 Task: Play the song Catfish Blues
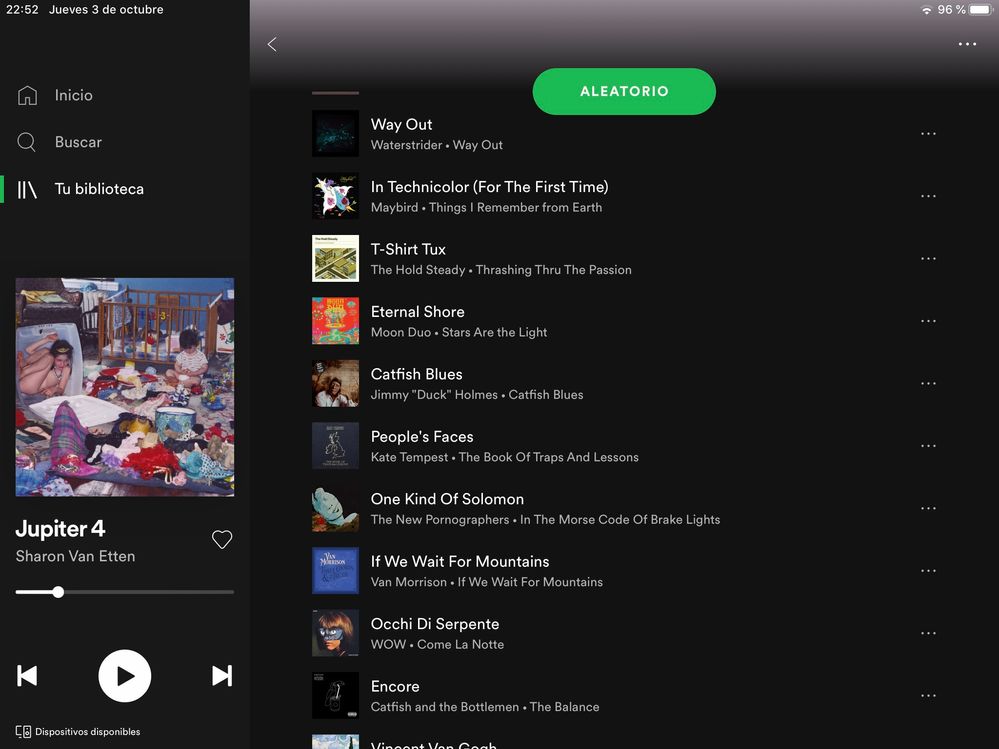coord(417,374)
